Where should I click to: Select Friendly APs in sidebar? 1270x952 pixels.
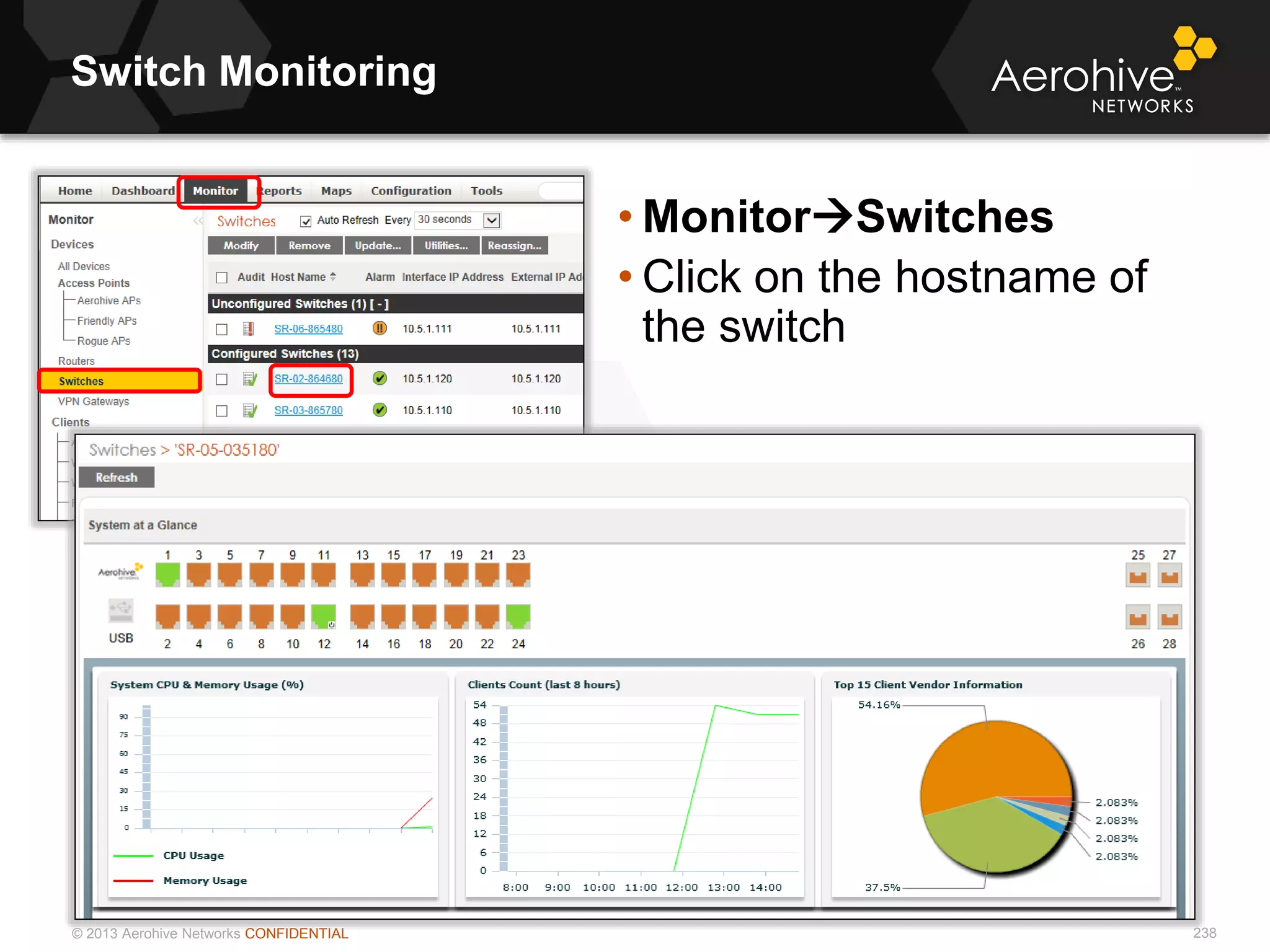coord(107,321)
